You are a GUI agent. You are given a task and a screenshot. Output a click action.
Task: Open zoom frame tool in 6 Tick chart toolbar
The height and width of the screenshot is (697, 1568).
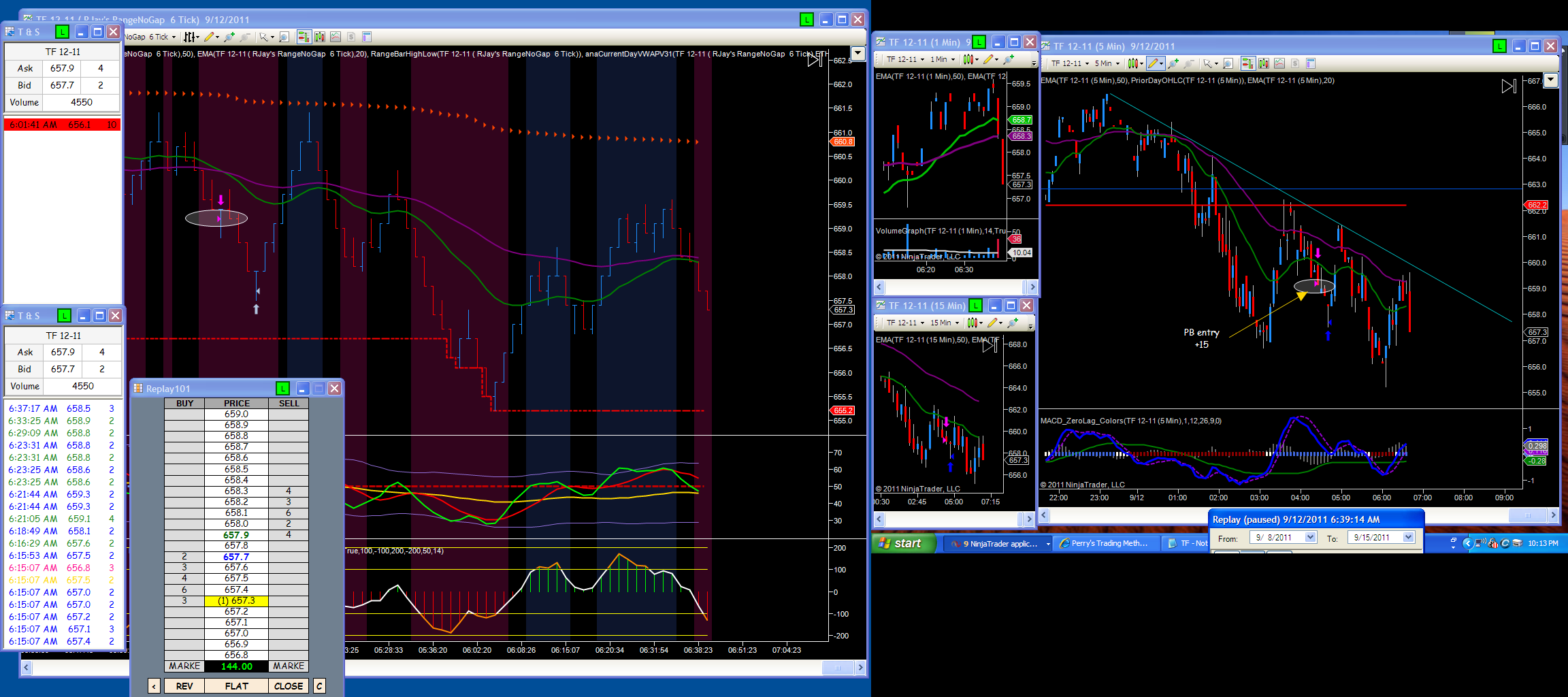click(x=284, y=37)
